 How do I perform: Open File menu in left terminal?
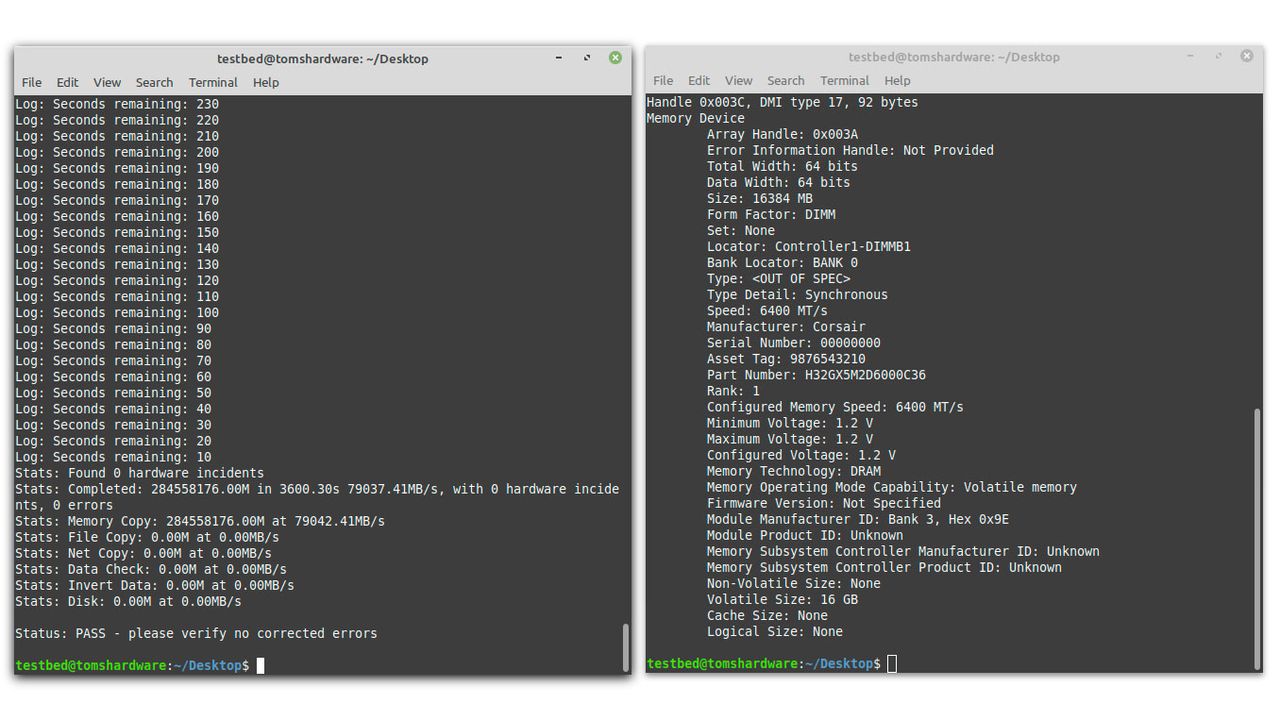point(32,82)
